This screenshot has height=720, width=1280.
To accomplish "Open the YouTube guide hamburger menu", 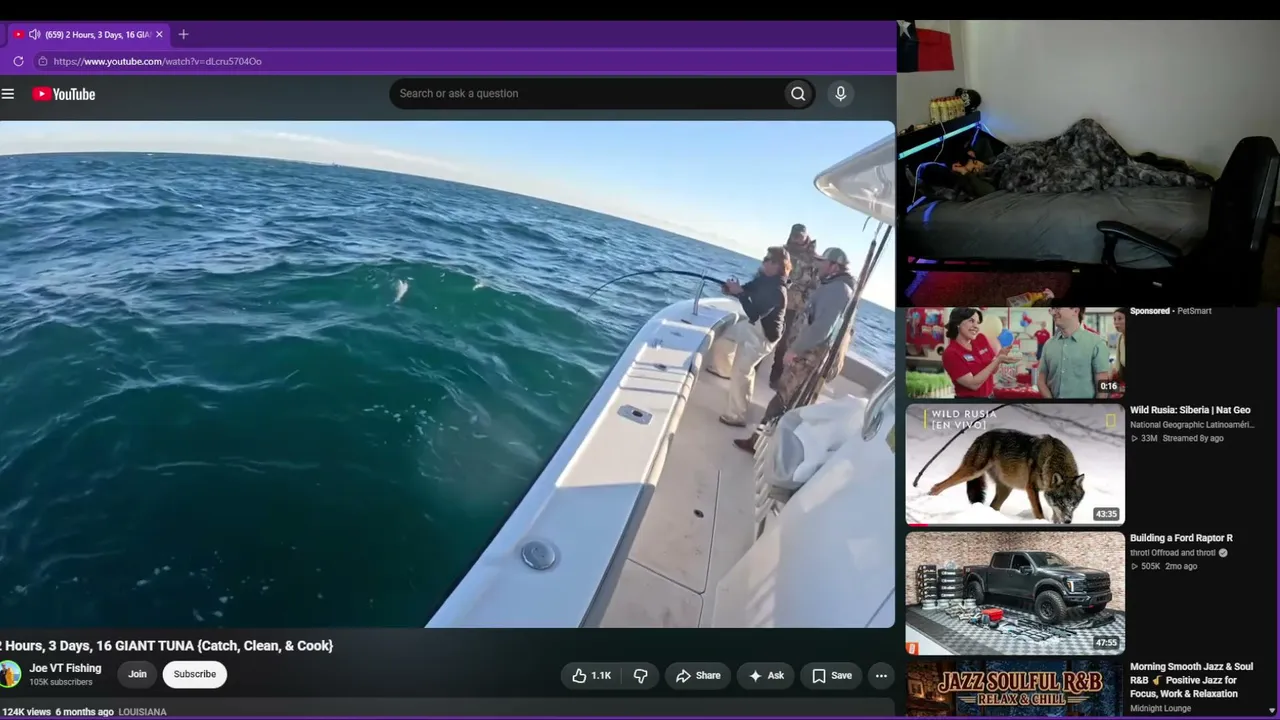I will tap(8, 94).
